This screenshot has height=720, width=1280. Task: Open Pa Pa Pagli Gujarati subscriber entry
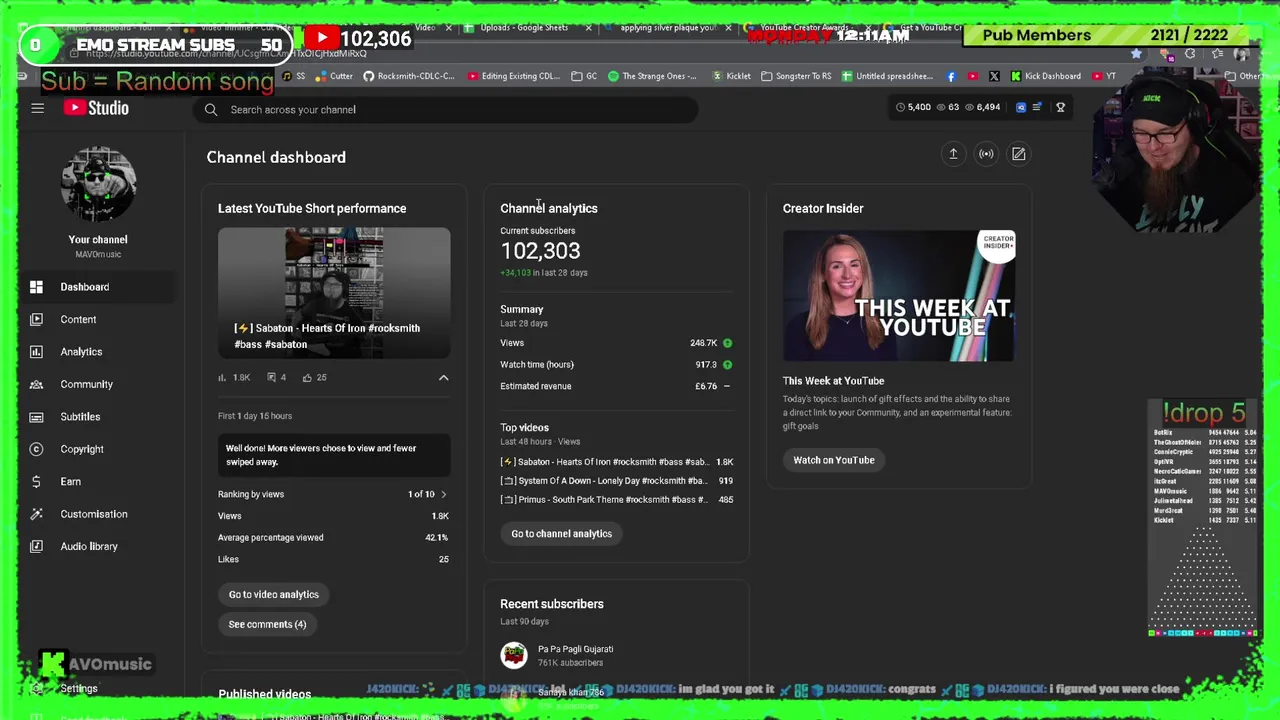pos(575,655)
